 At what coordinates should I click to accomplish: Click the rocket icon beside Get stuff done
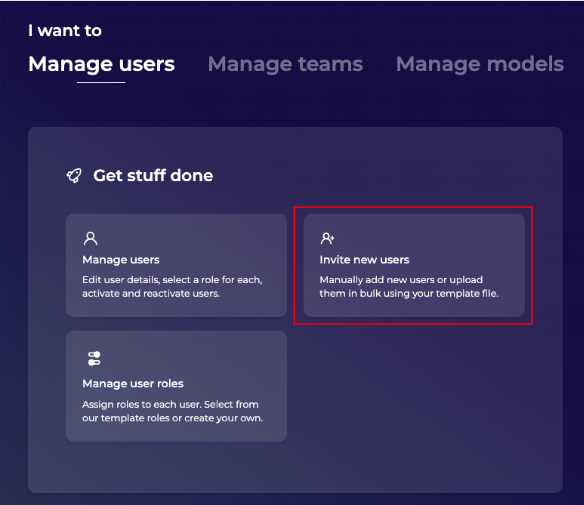(x=74, y=175)
